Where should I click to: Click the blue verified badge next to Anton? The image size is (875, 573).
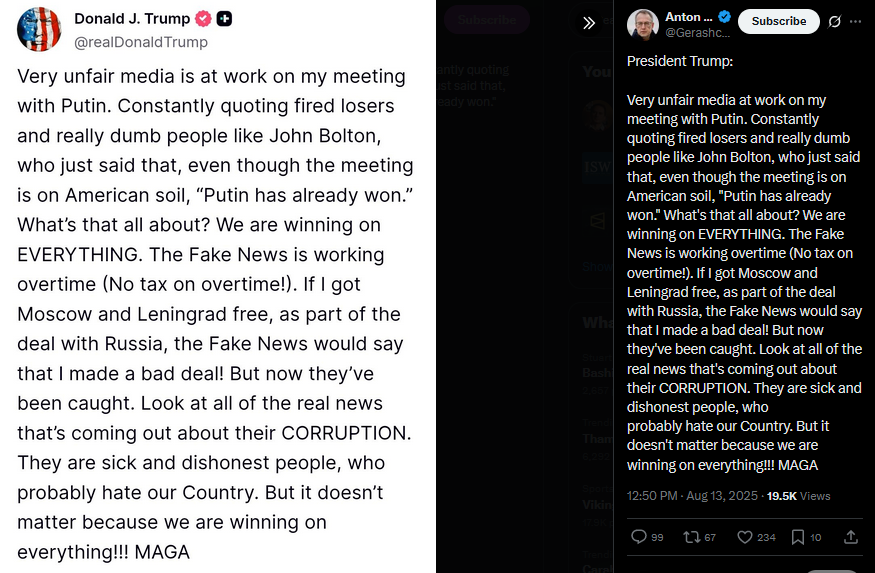coord(725,17)
